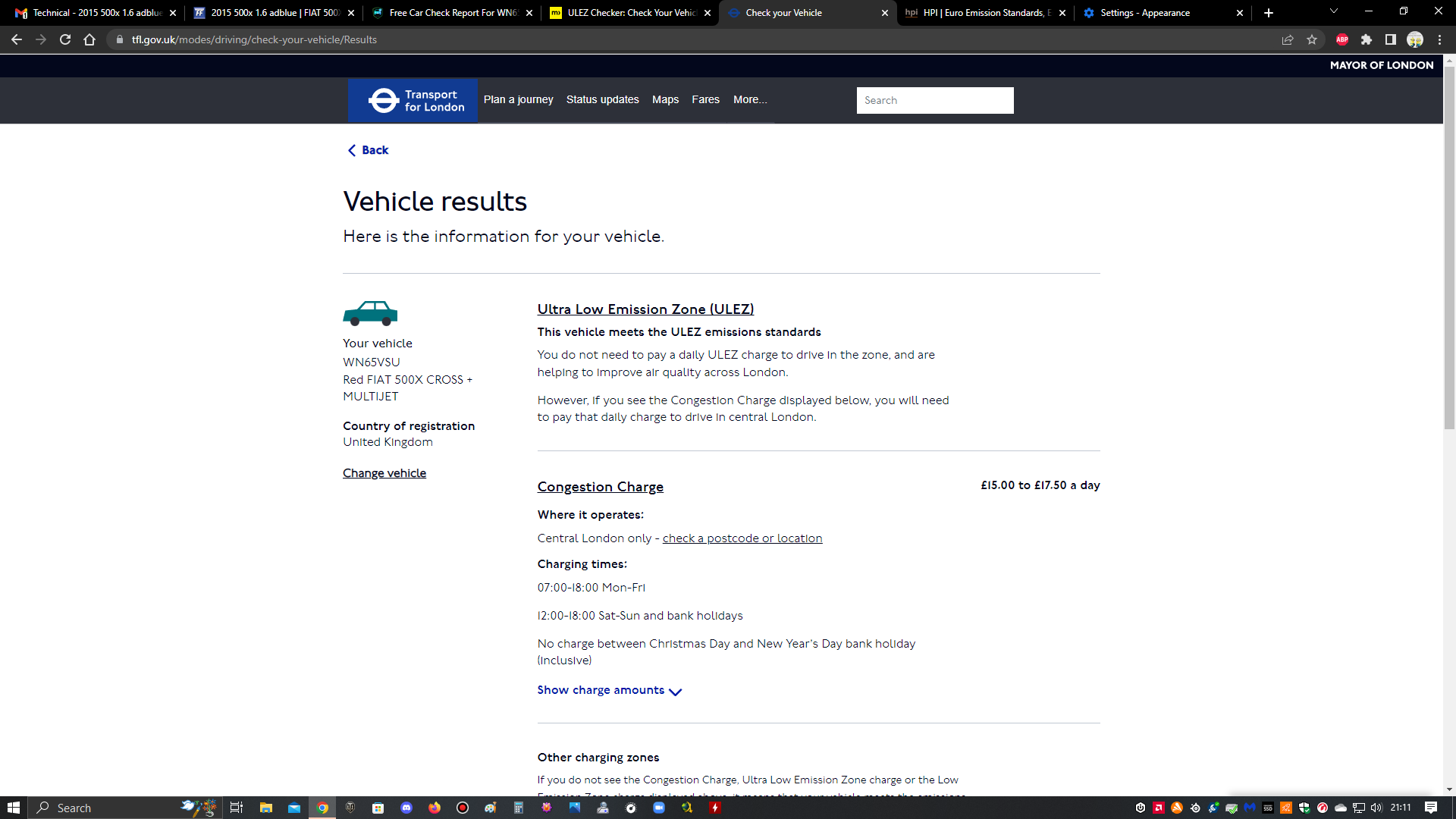1456x819 pixels.
Task: Click Plan a journey in navigation
Action: pos(518,99)
